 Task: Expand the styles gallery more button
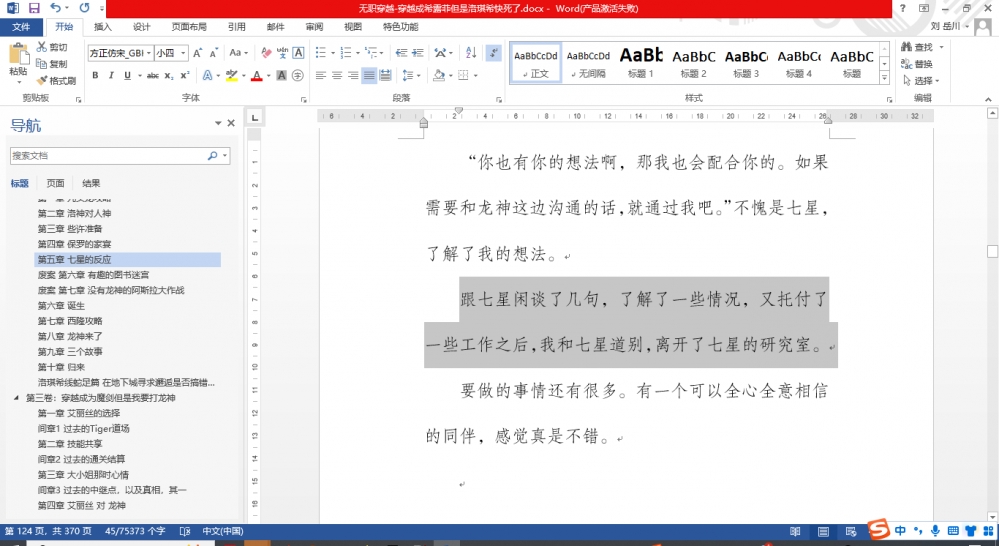click(884, 78)
